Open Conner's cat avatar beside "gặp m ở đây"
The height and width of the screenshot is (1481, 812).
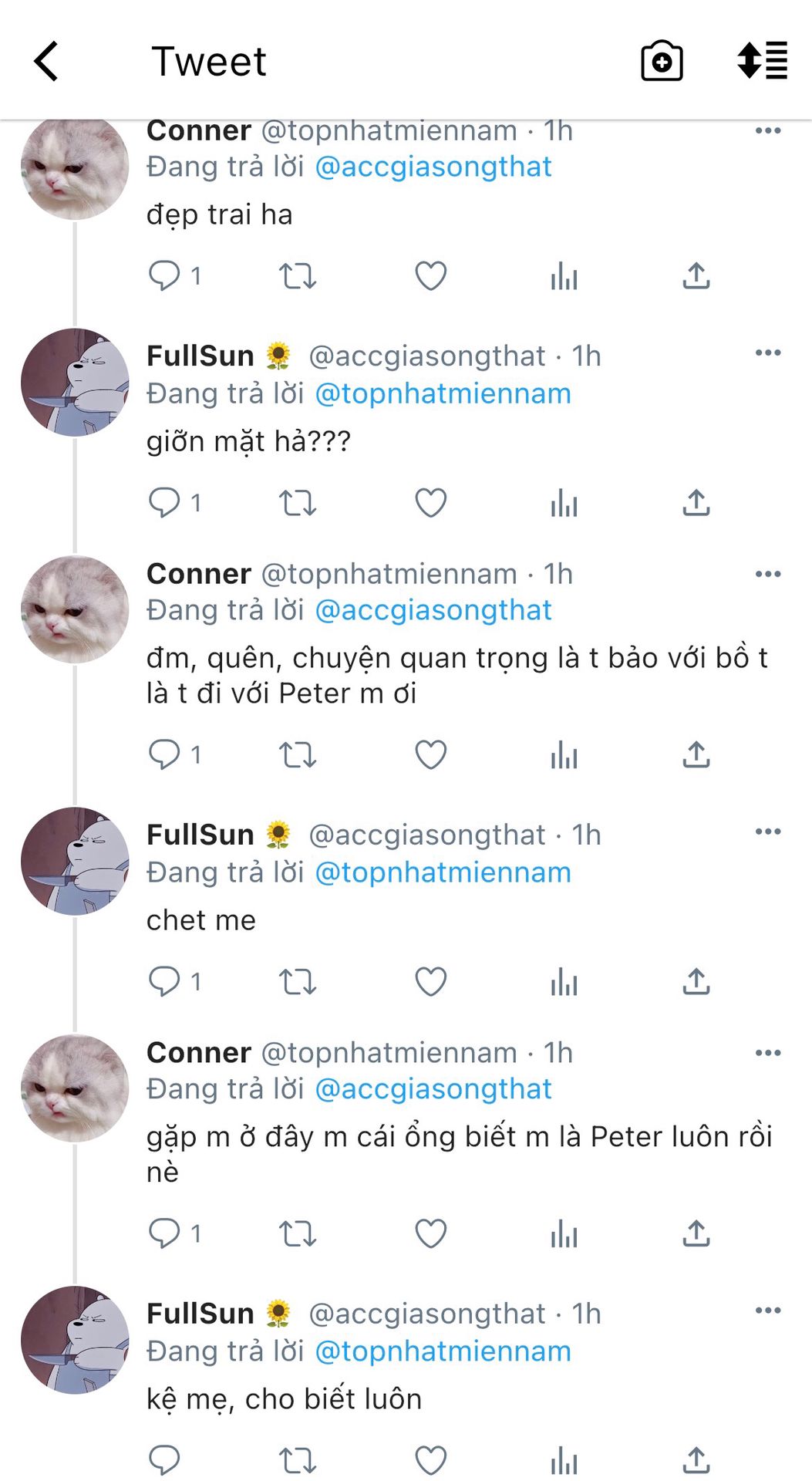point(75,1088)
